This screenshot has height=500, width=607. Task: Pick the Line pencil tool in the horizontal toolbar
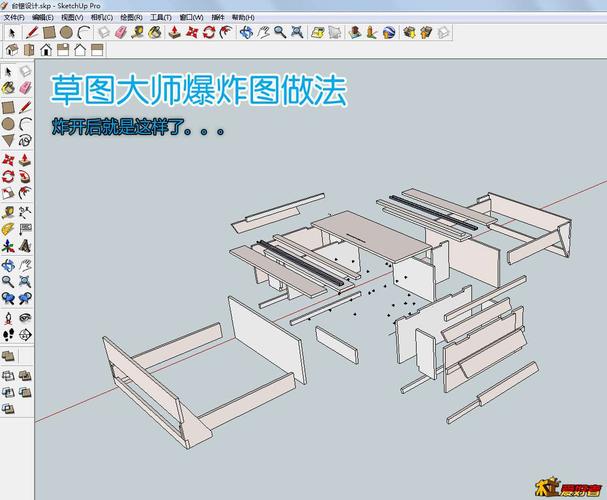pyautogui.click(x=32, y=33)
